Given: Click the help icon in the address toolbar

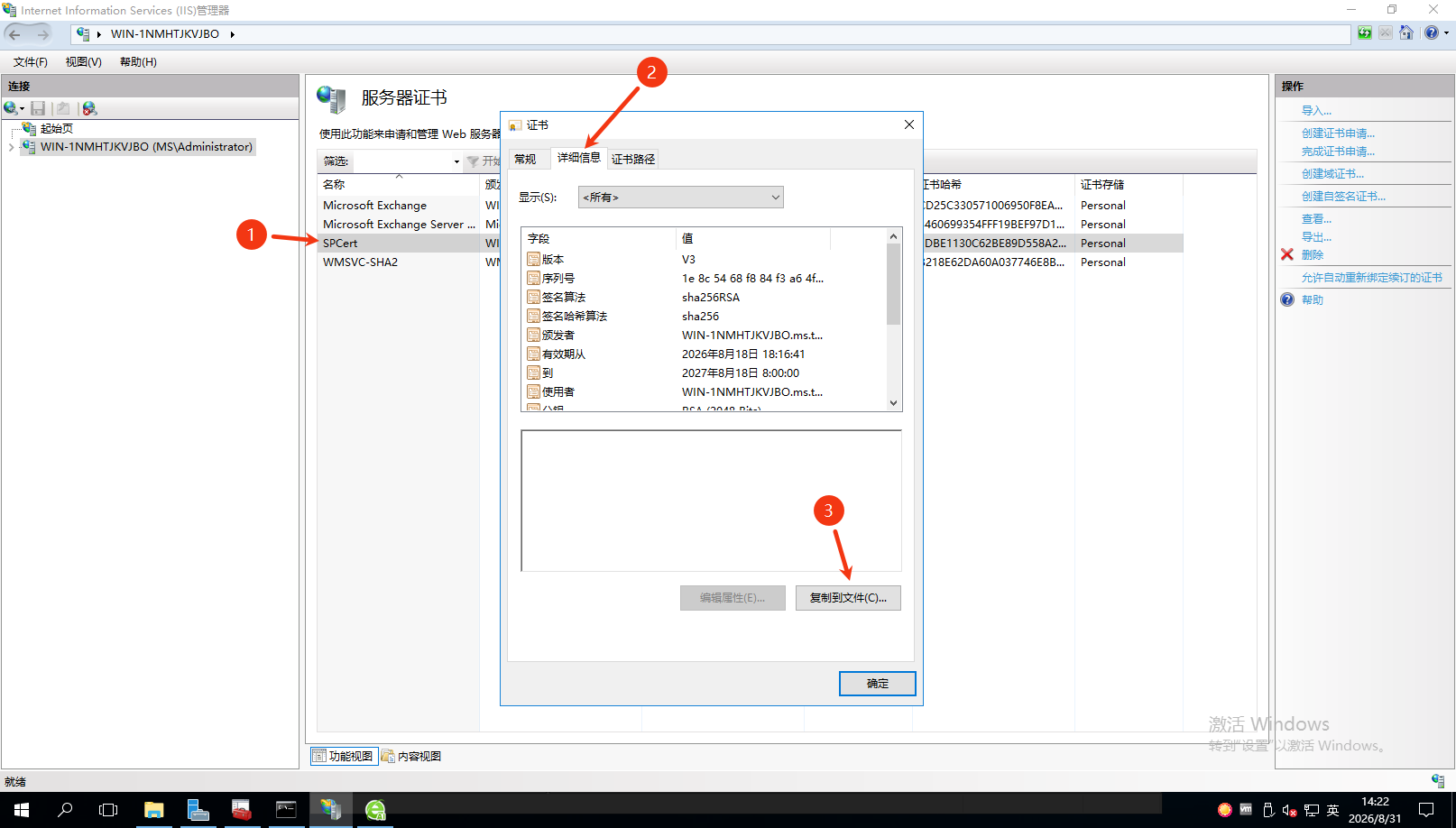Looking at the screenshot, I should click(x=1431, y=33).
